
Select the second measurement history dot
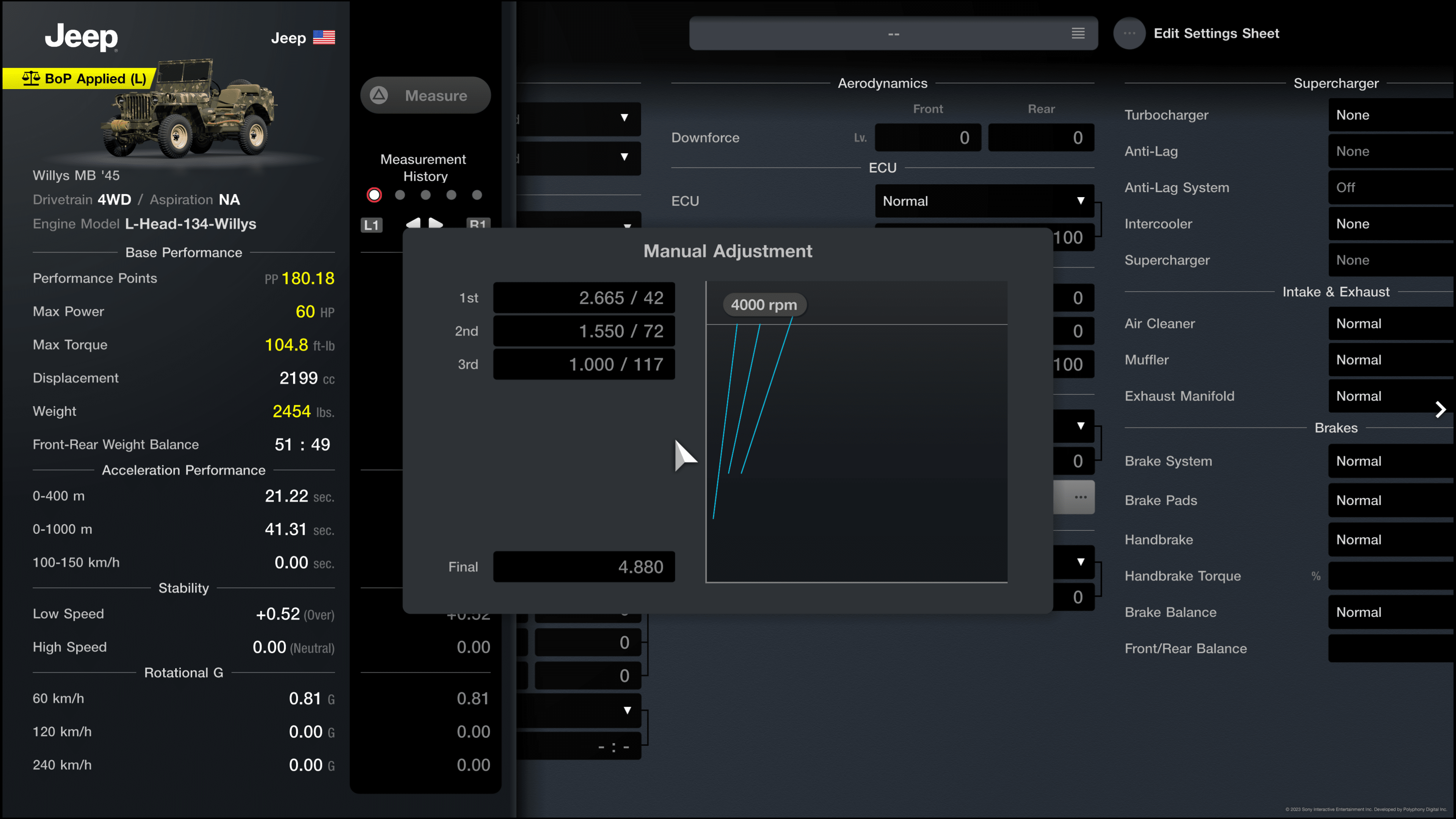point(400,195)
